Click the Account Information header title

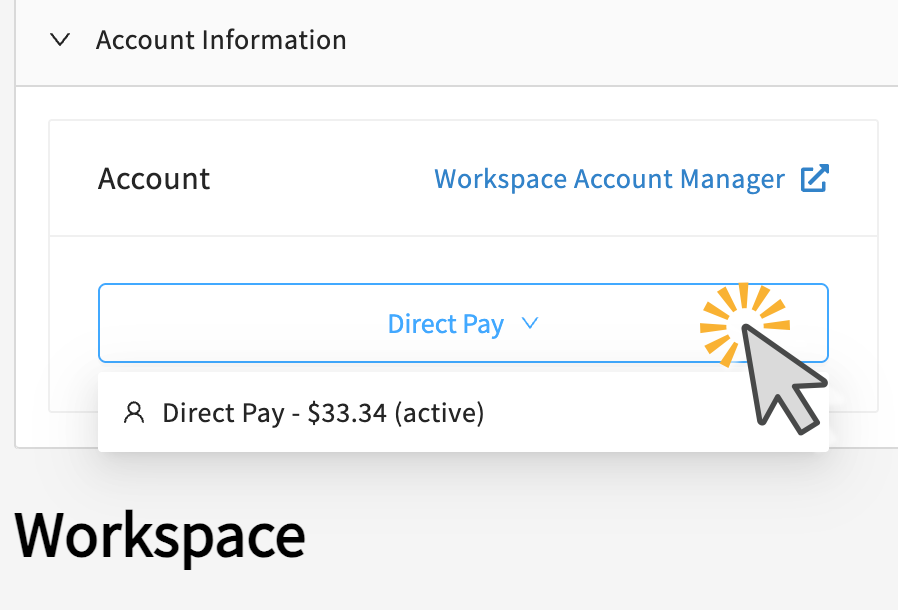(221, 41)
